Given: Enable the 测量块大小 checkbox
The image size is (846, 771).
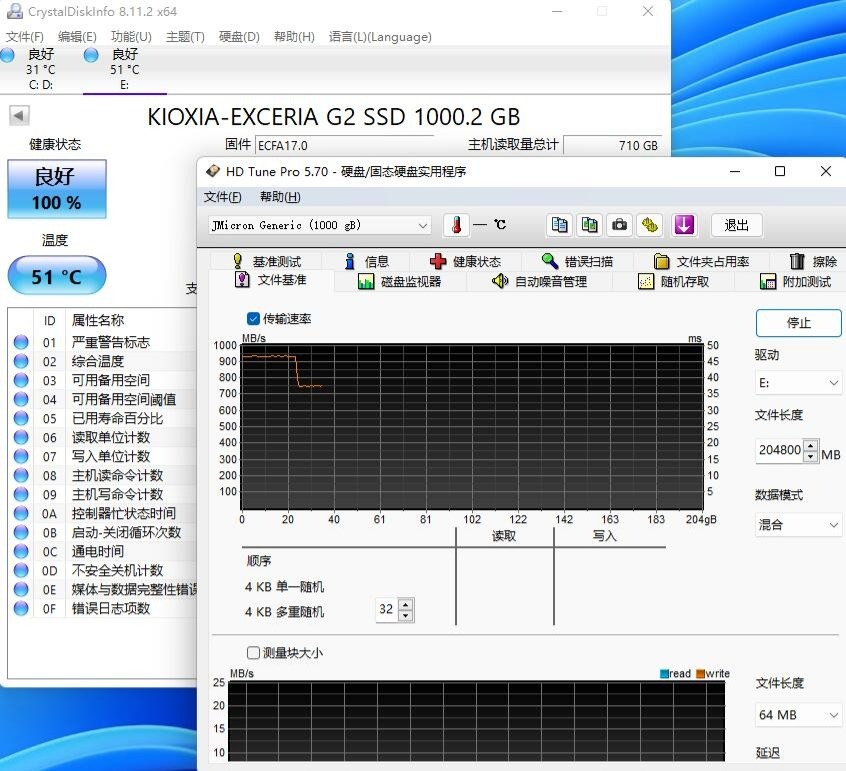Looking at the screenshot, I should point(253,653).
